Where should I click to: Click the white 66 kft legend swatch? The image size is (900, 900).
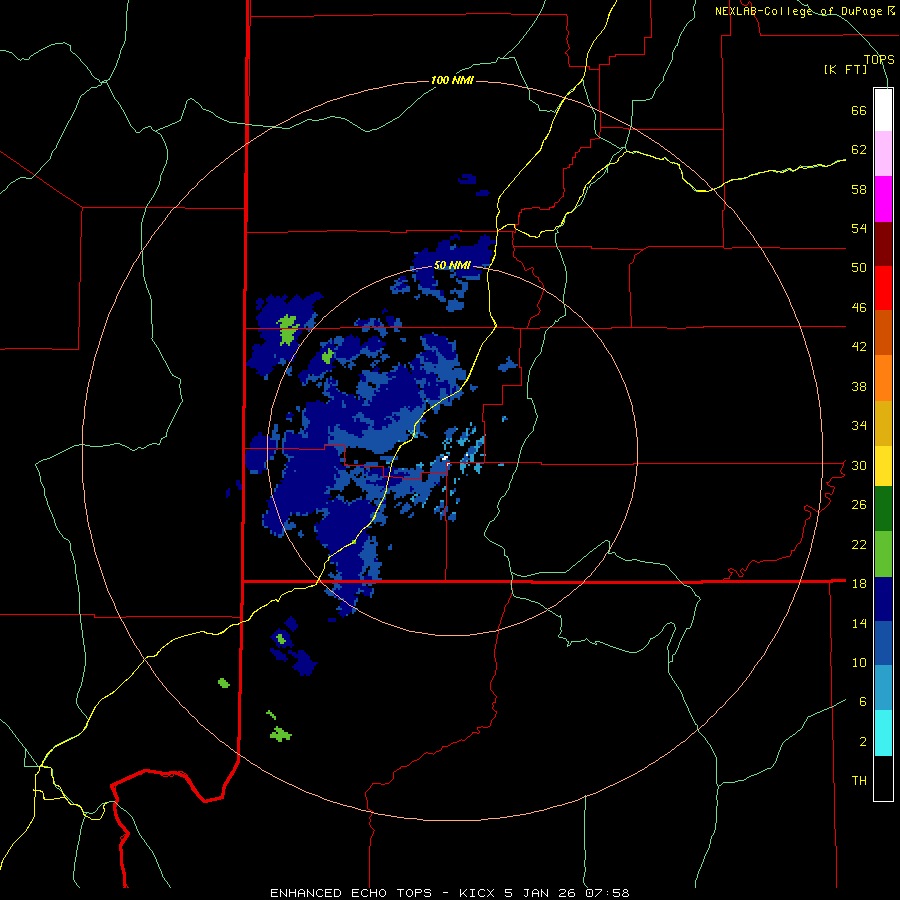coord(883,110)
